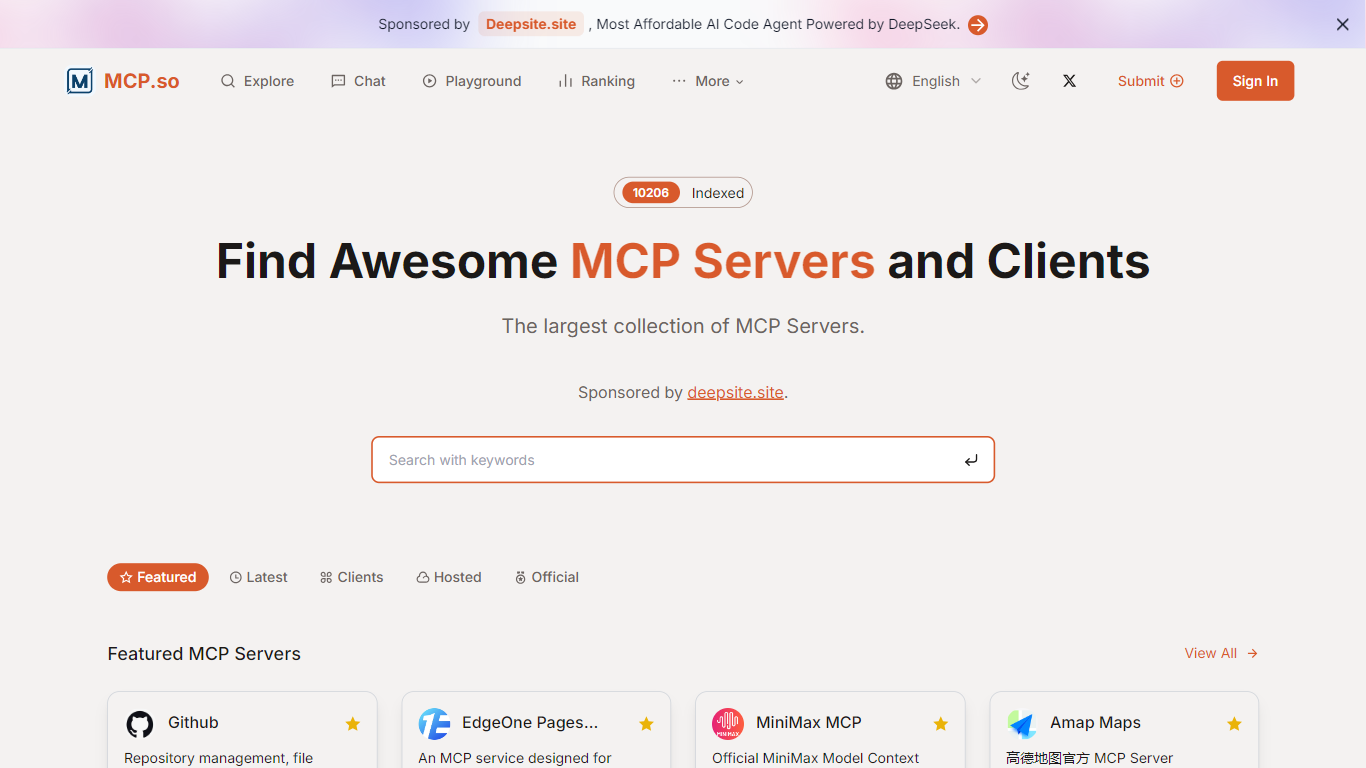Click the star on Amap Maps card
The height and width of the screenshot is (768, 1366).
click(1235, 724)
